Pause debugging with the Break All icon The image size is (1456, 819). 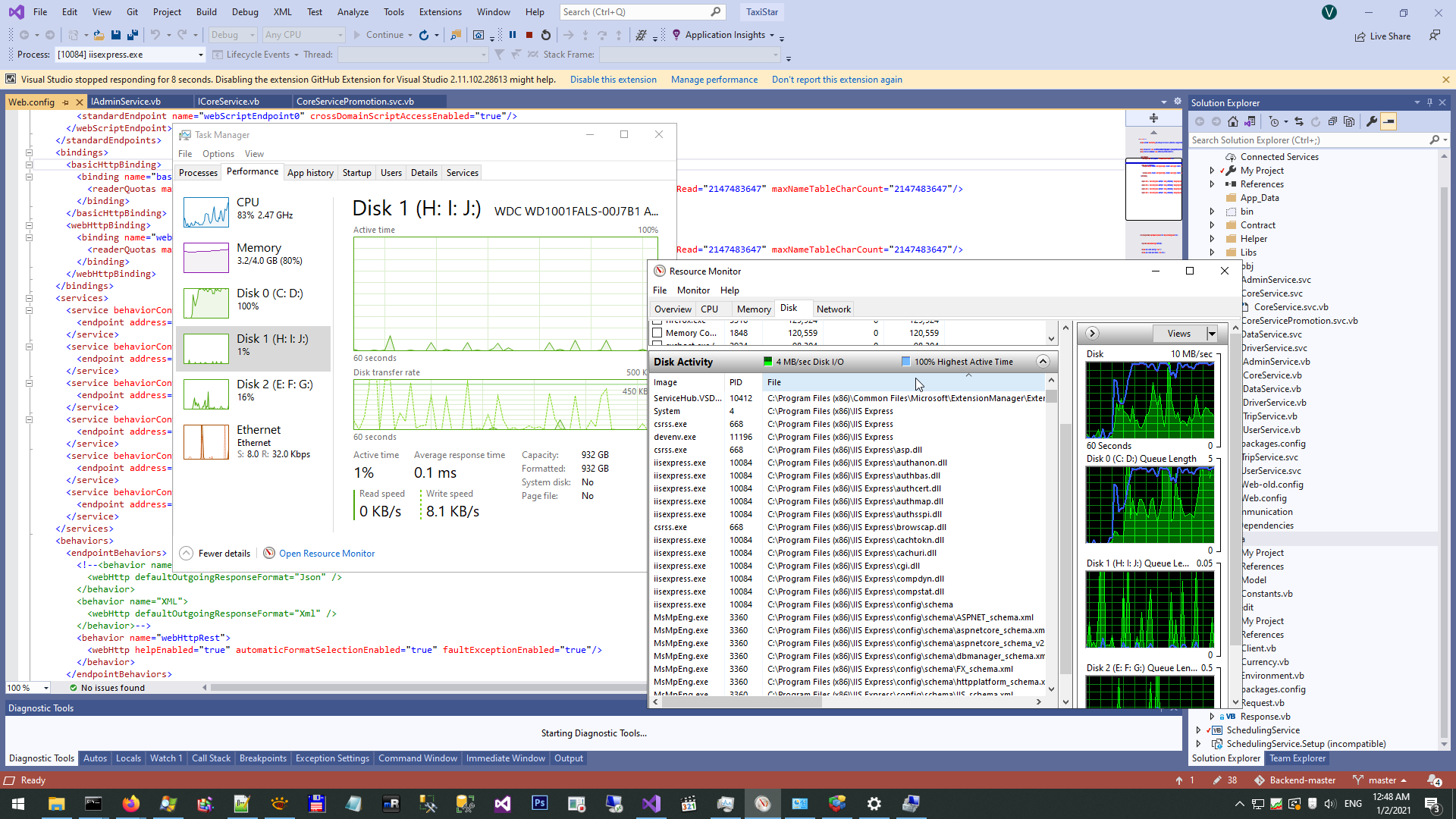click(x=513, y=35)
